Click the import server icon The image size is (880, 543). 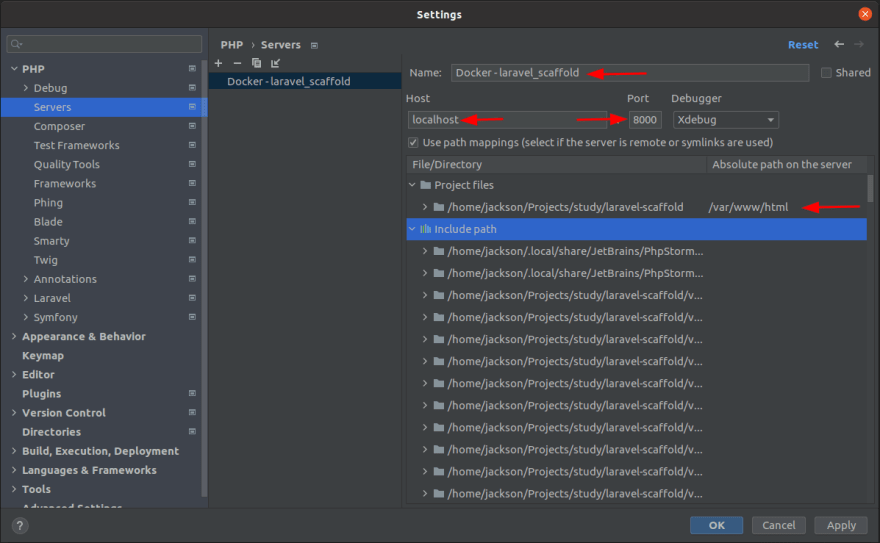click(275, 63)
